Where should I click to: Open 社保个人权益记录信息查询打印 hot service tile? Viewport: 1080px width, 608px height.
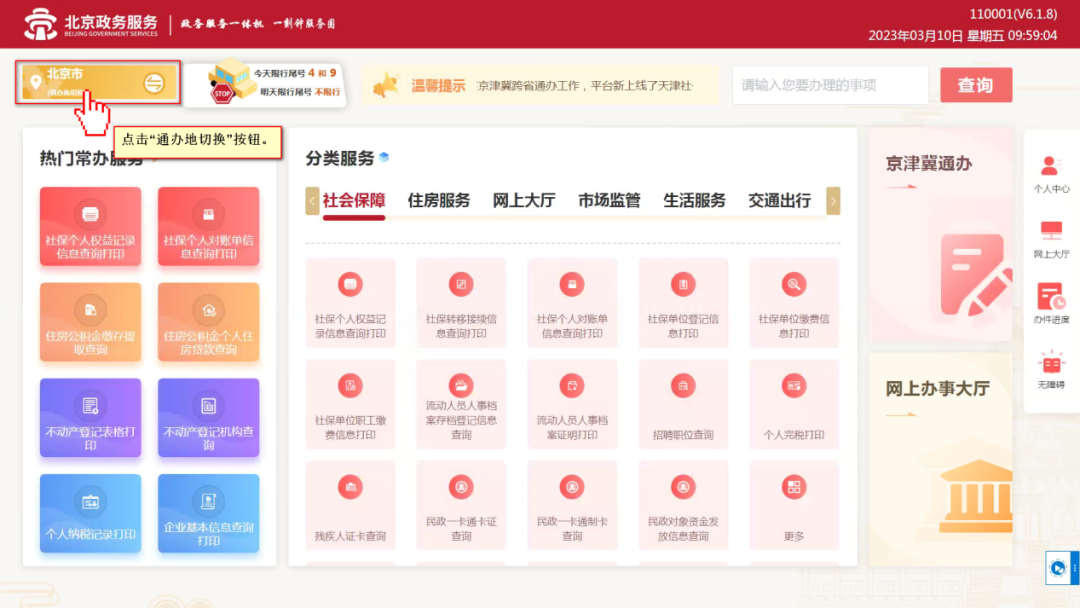pyautogui.click(x=90, y=226)
